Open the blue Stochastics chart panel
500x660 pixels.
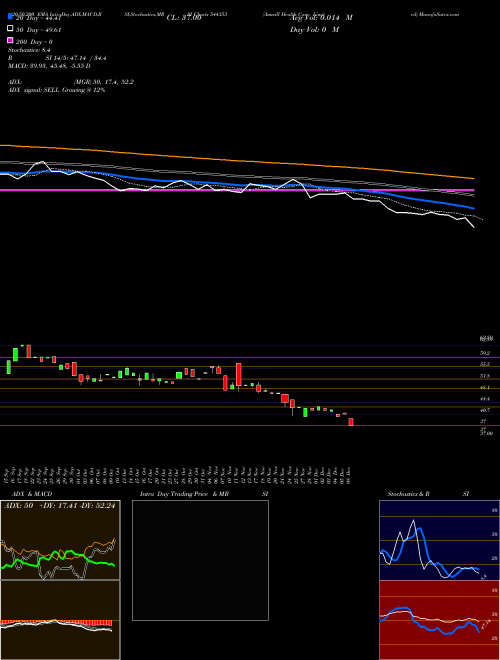pyautogui.click(x=439, y=540)
